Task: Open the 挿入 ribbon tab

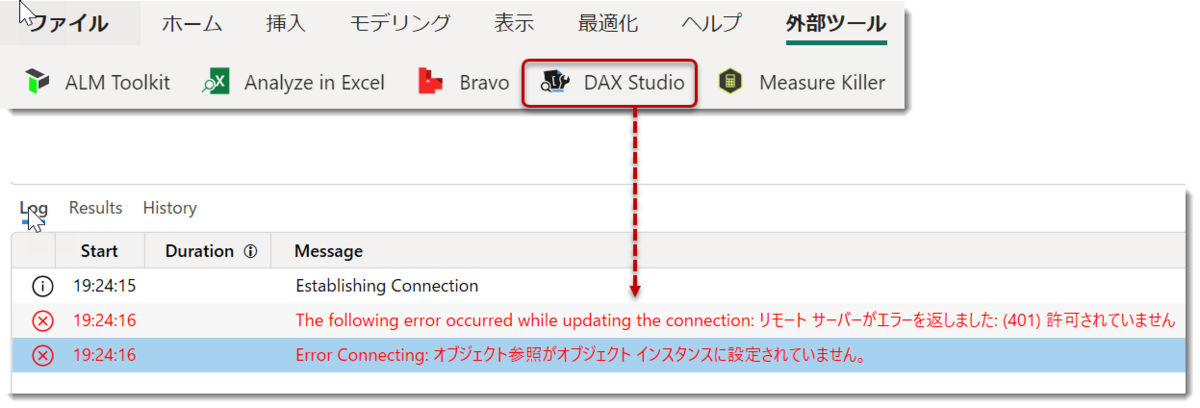Action: 286,24
